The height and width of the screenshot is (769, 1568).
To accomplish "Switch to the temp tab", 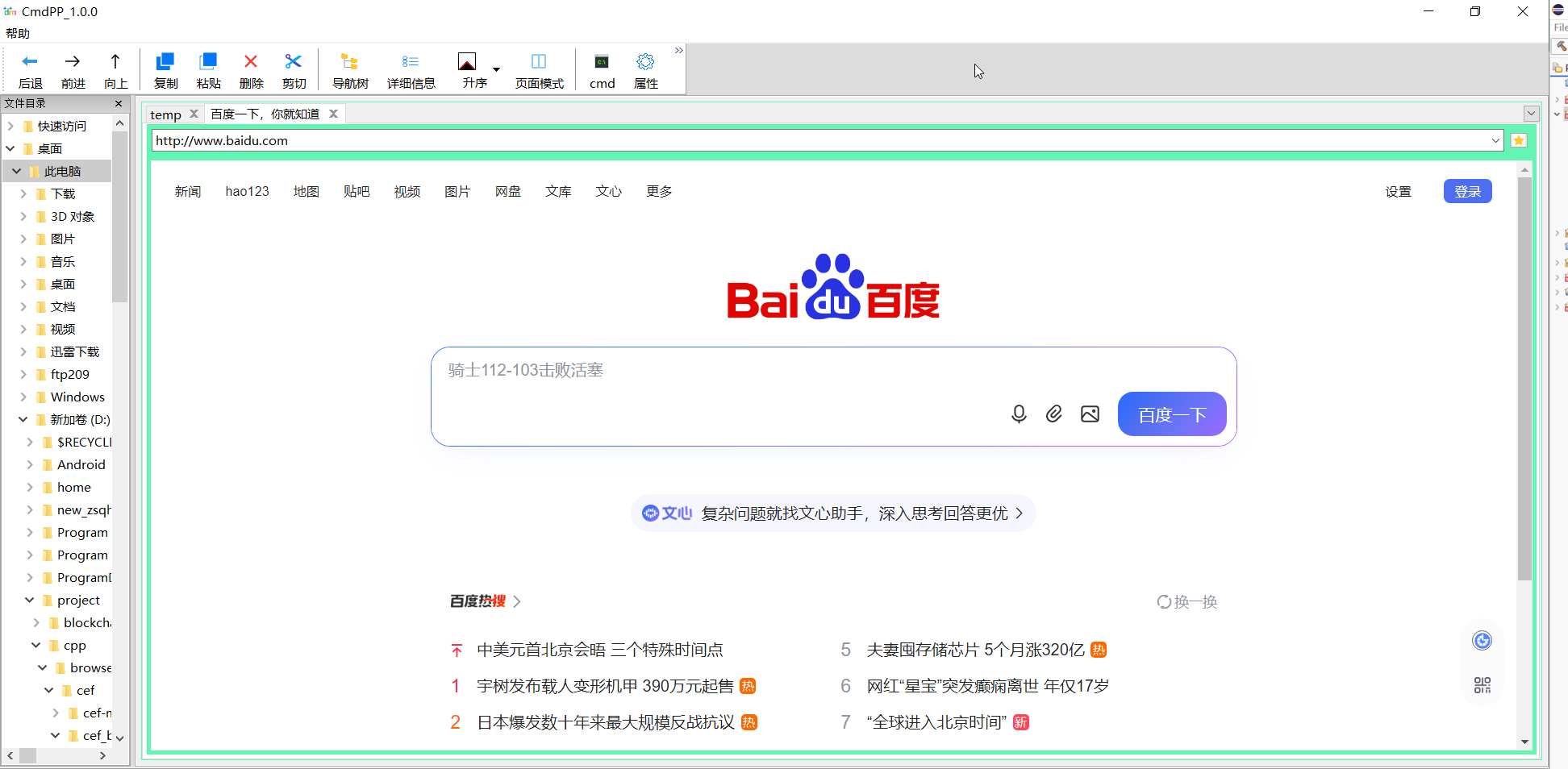I will click(165, 114).
